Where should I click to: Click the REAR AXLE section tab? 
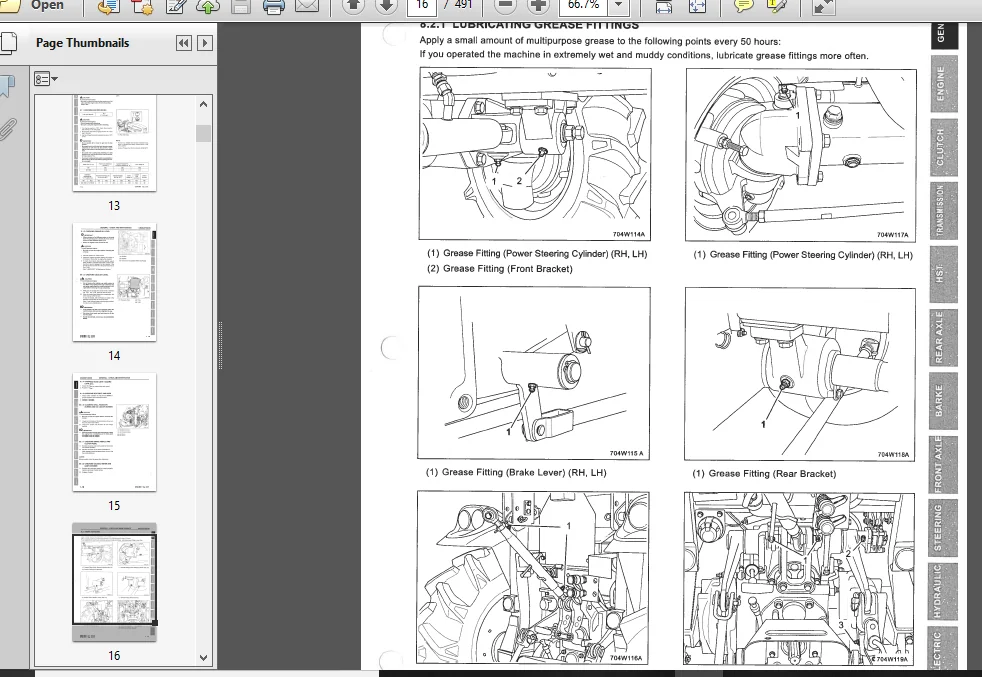point(944,338)
